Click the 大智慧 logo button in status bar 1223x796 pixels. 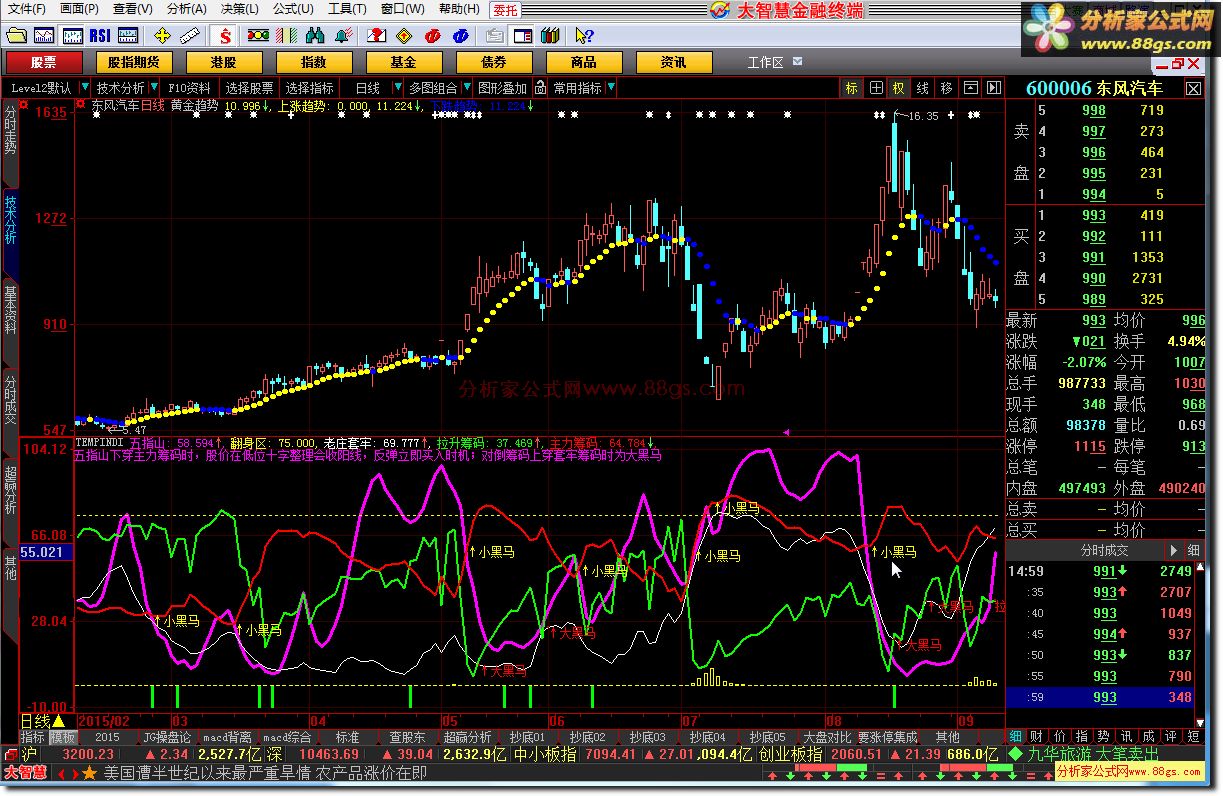click(x=25, y=772)
